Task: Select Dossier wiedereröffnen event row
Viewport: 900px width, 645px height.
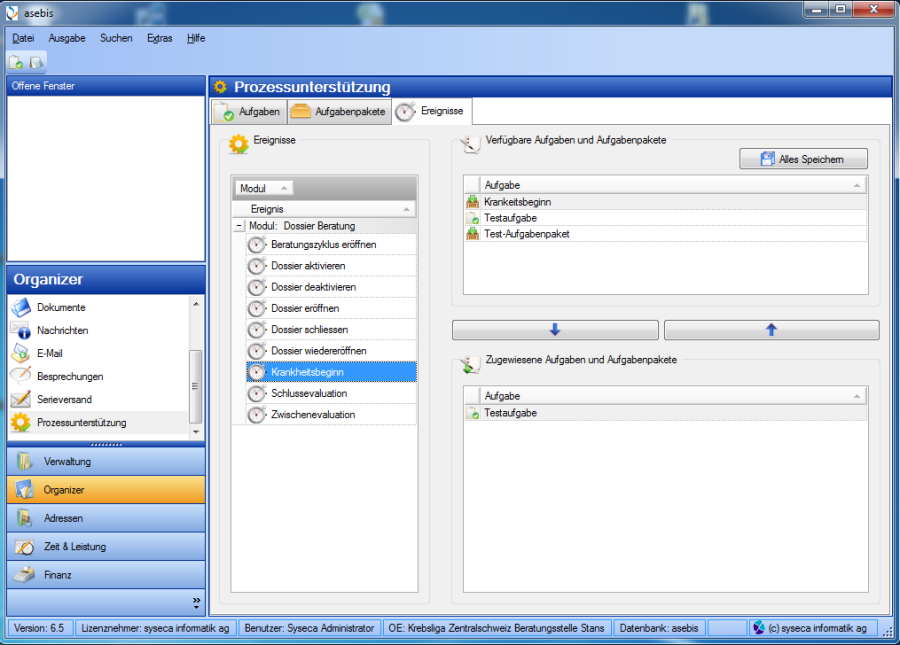Action: (x=331, y=351)
